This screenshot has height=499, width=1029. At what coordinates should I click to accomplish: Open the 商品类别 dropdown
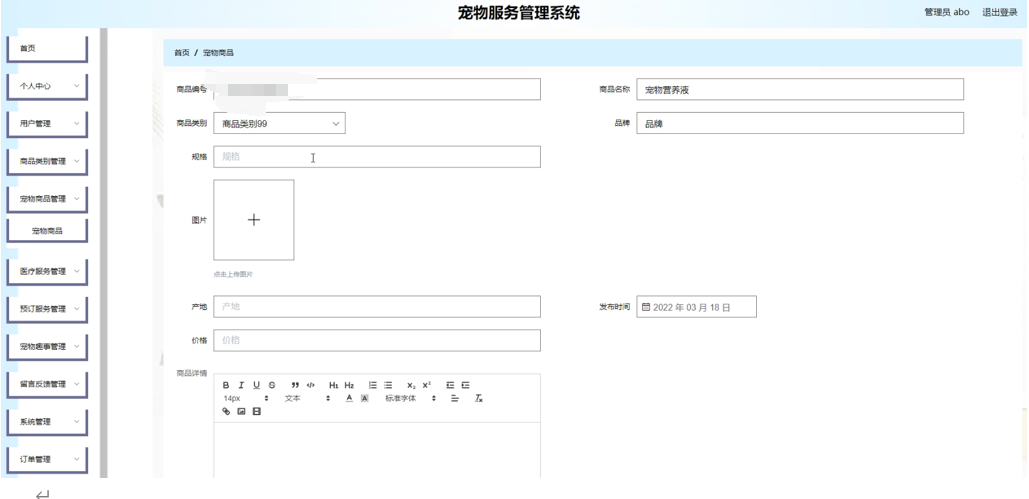point(280,123)
